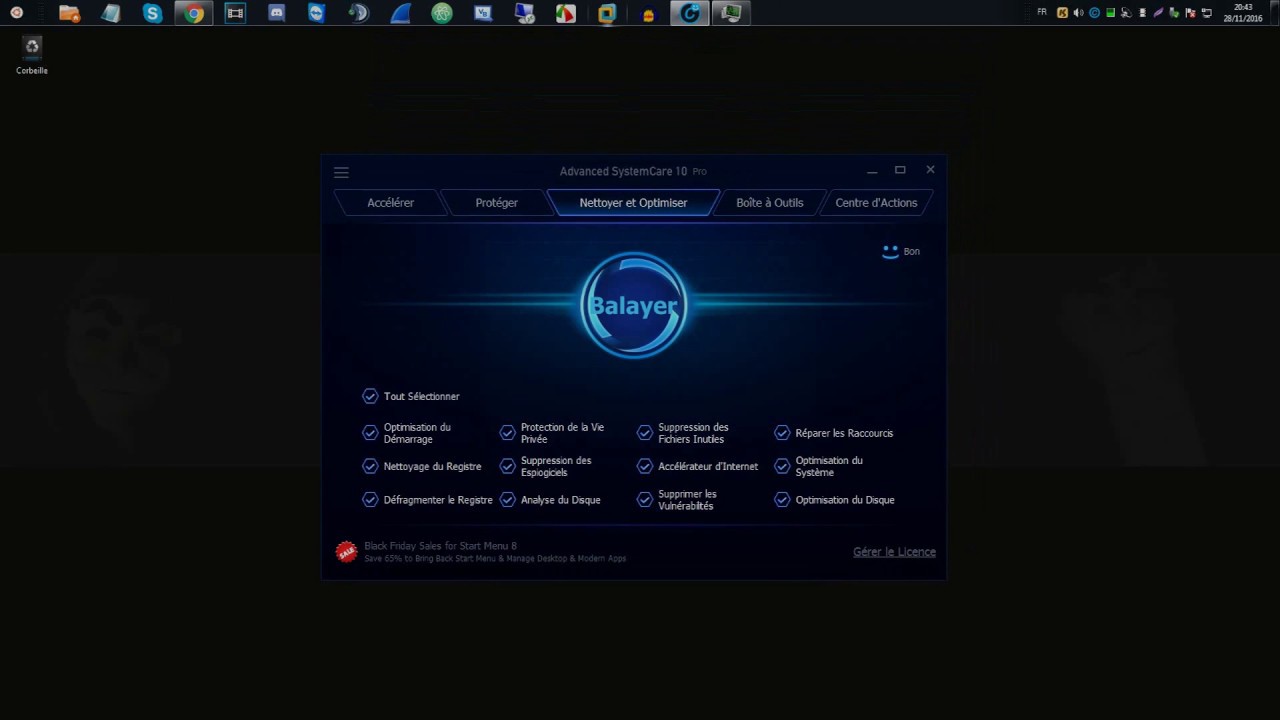Uncheck Défragmenter le Registre

tap(370, 499)
